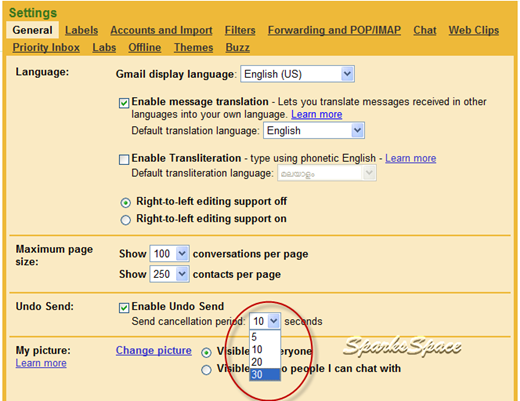
Task: Select Right-to-left editing support on
Action: click(x=126, y=220)
